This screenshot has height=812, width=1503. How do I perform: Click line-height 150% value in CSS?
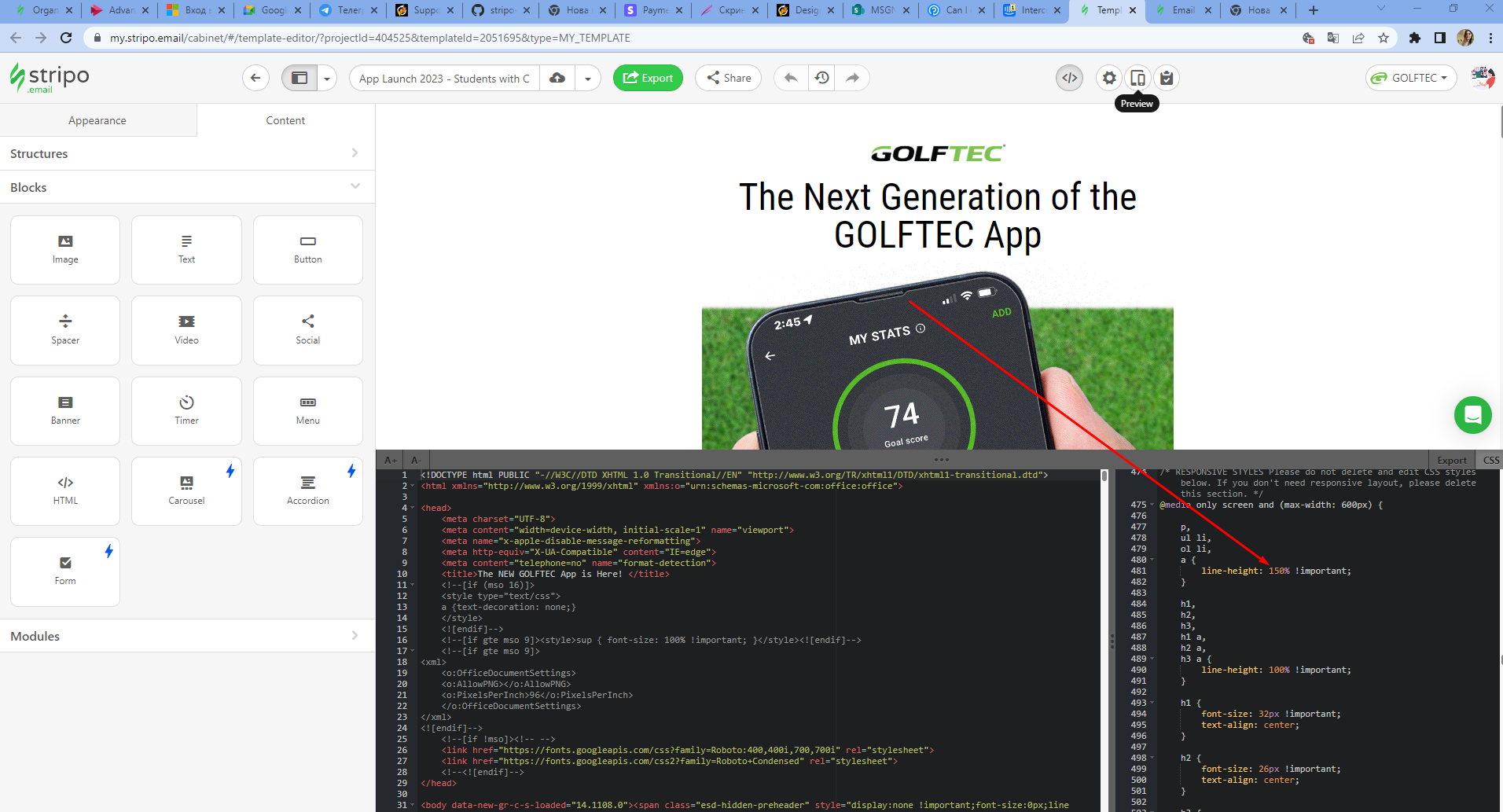coord(1279,571)
